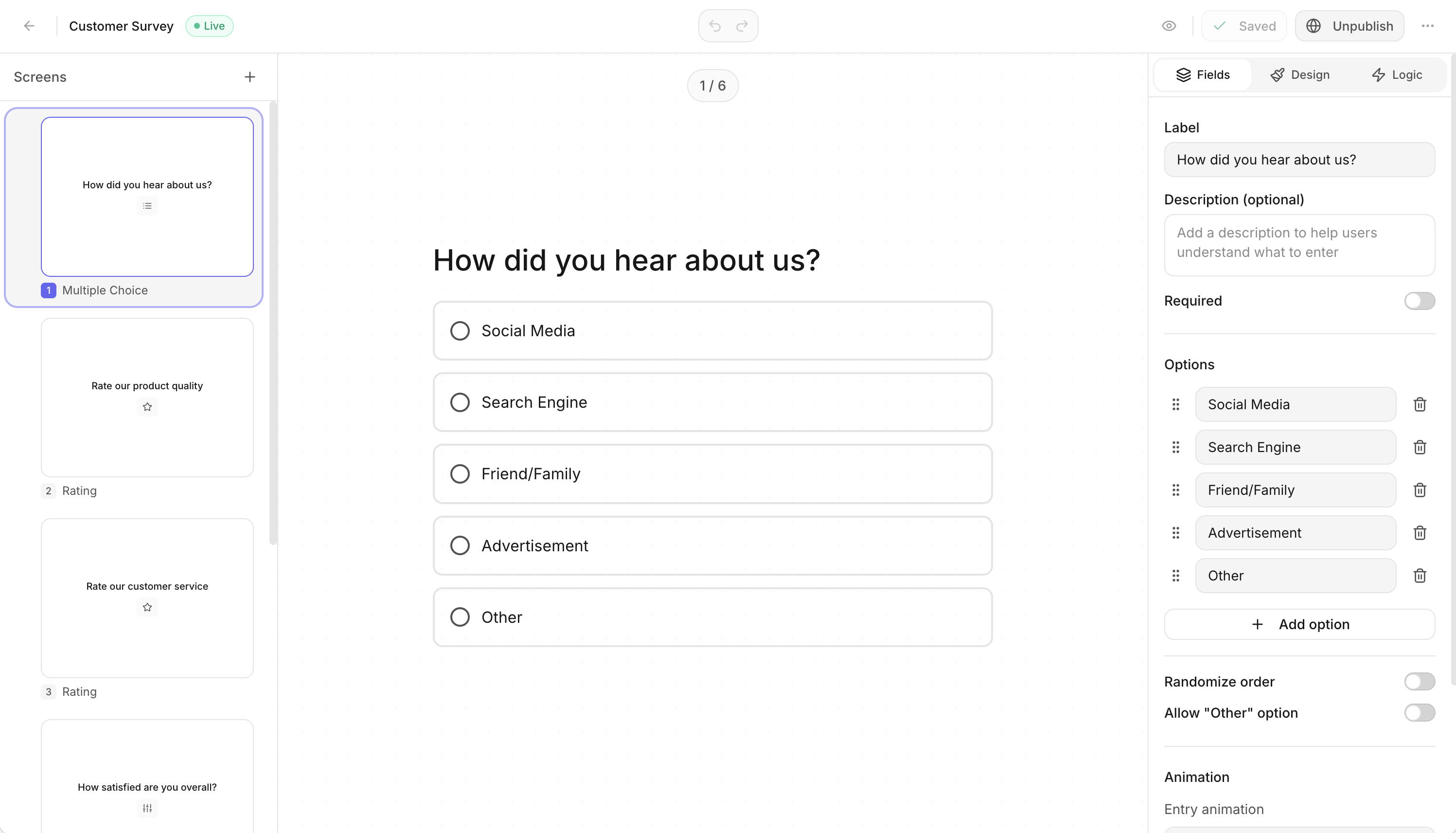The image size is (1456, 833).
Task: Click the Fields panel layers icon
Action: 1183,74
